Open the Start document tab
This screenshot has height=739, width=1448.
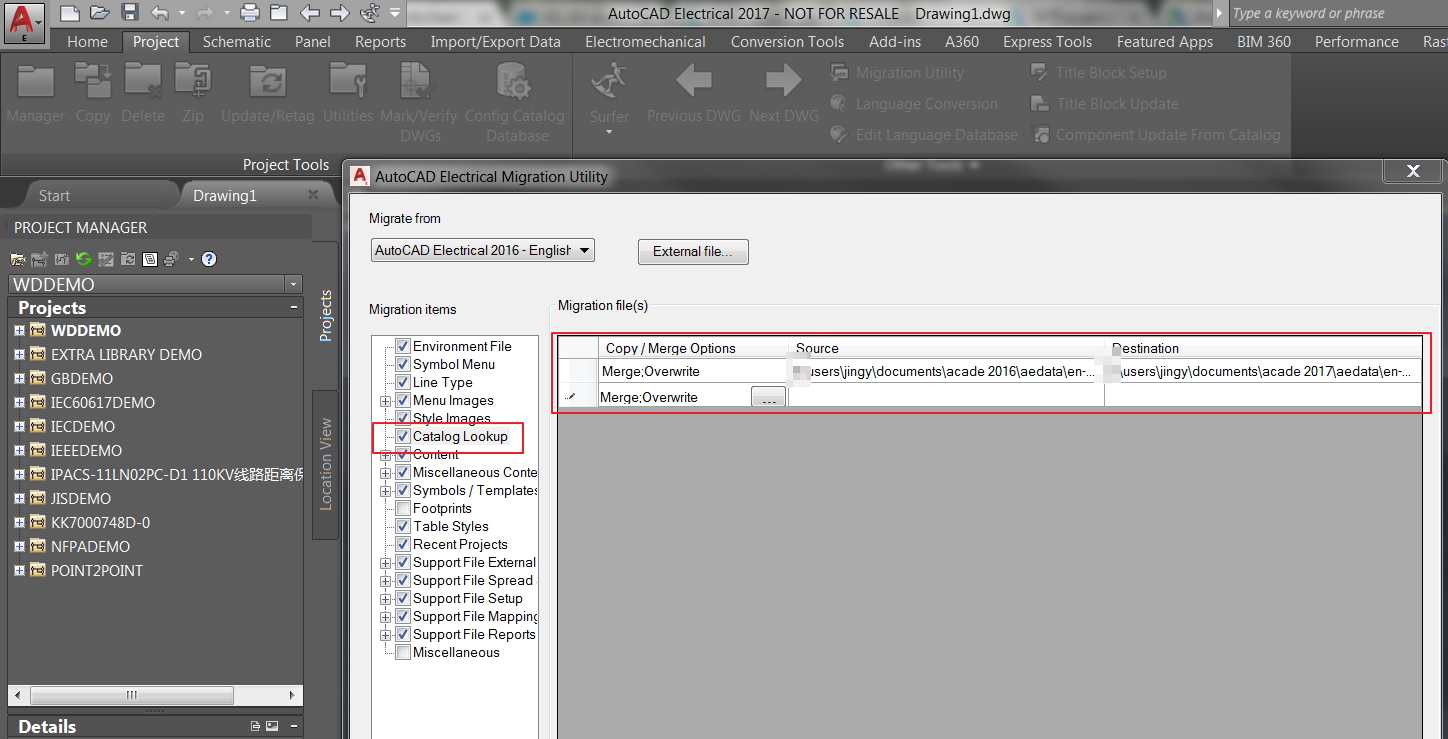click(54, 195)
